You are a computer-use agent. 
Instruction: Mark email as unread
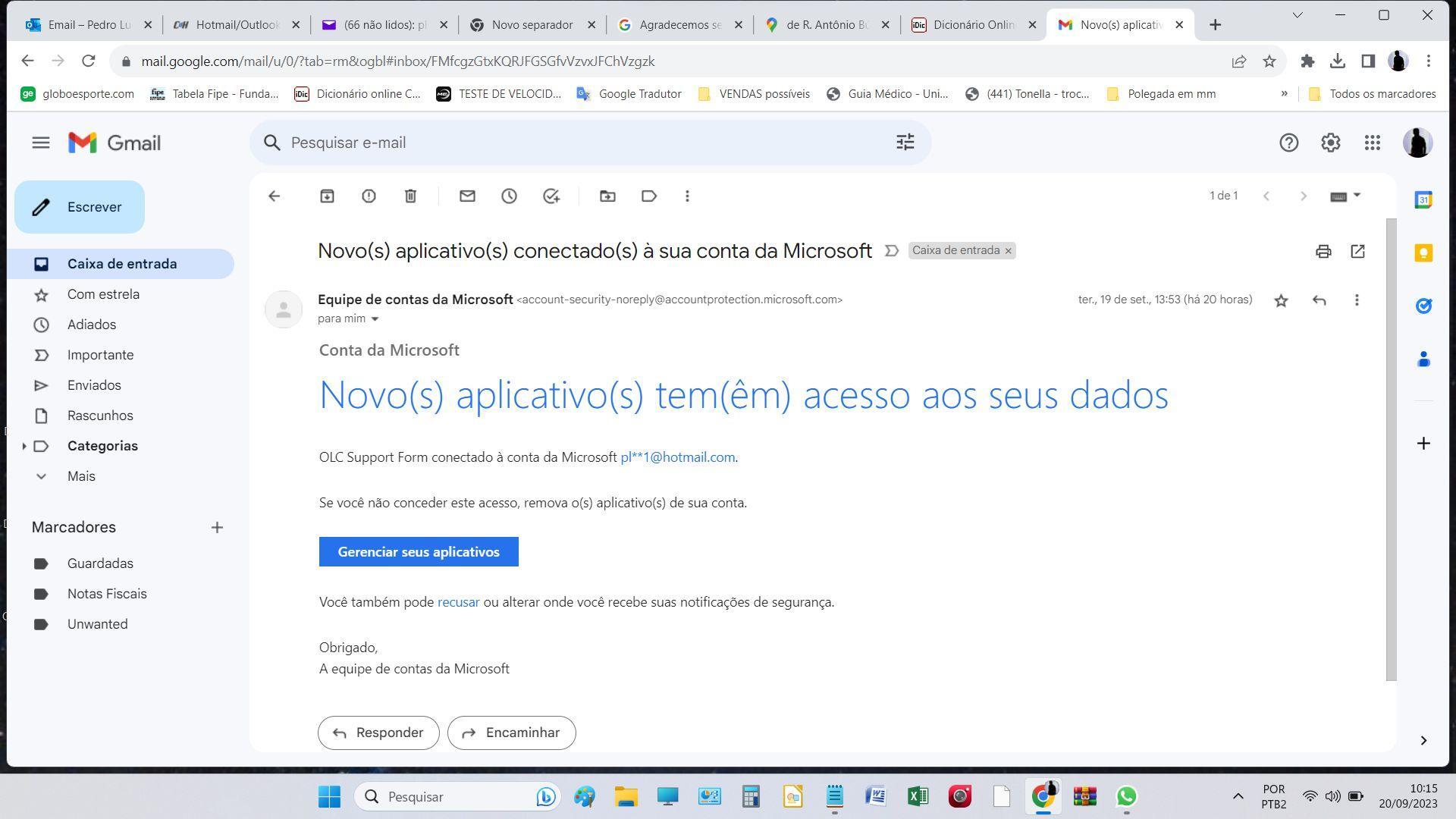467,196
